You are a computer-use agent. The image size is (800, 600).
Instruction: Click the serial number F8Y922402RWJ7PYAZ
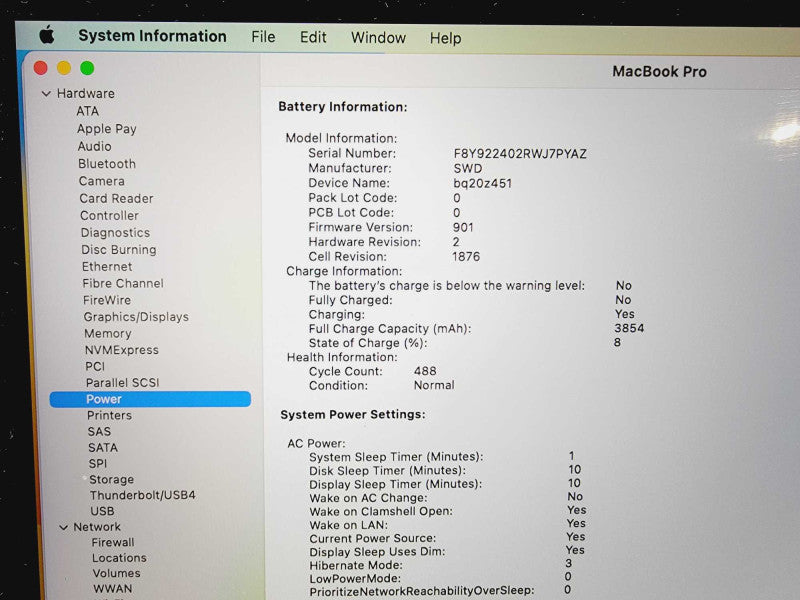point(520,154)
